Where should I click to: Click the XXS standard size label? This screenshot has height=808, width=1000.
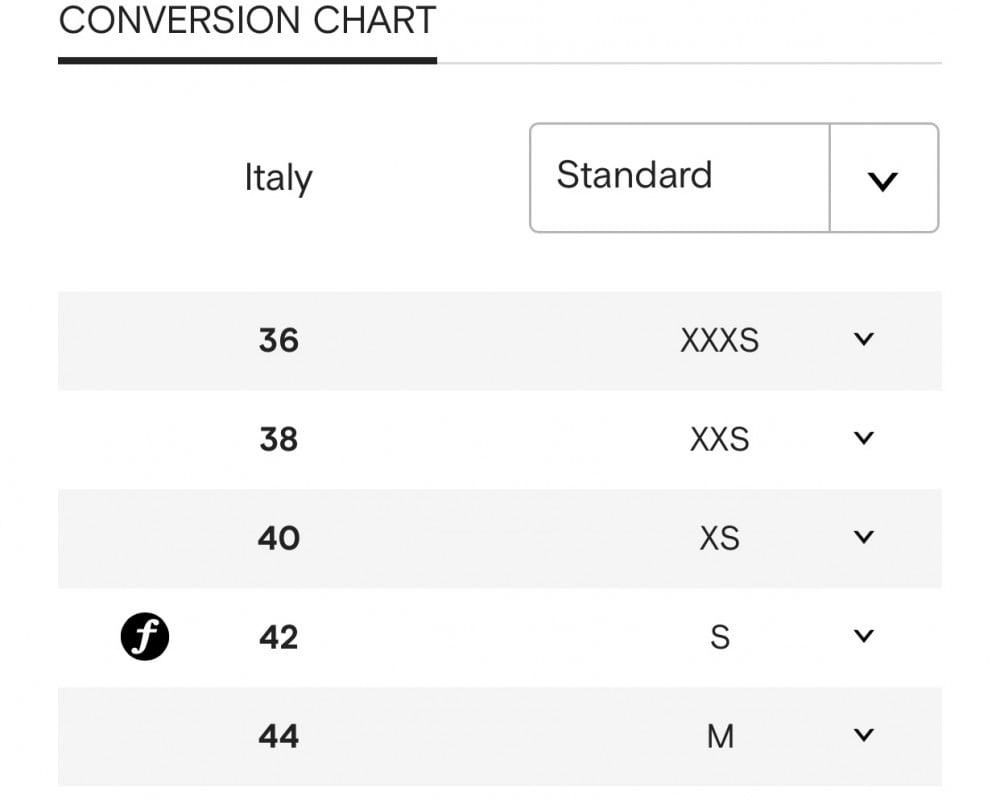(719, 439)
